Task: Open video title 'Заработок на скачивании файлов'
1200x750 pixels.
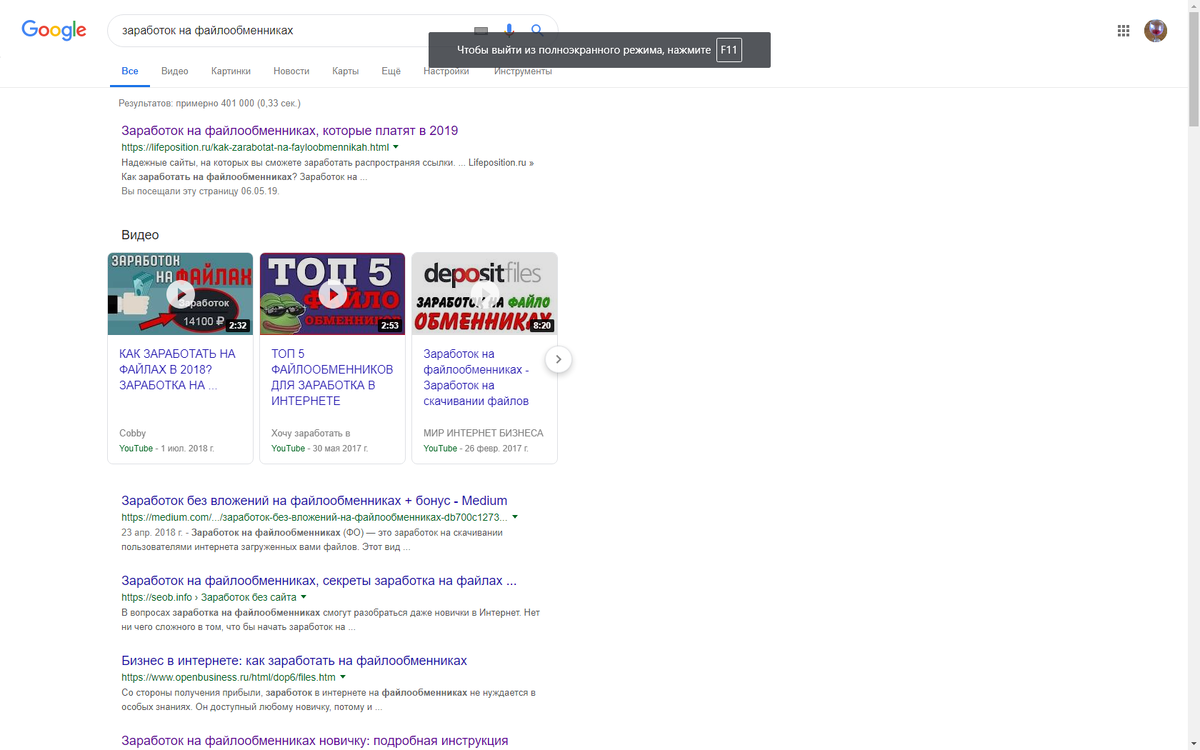Action: click(476, 377)
